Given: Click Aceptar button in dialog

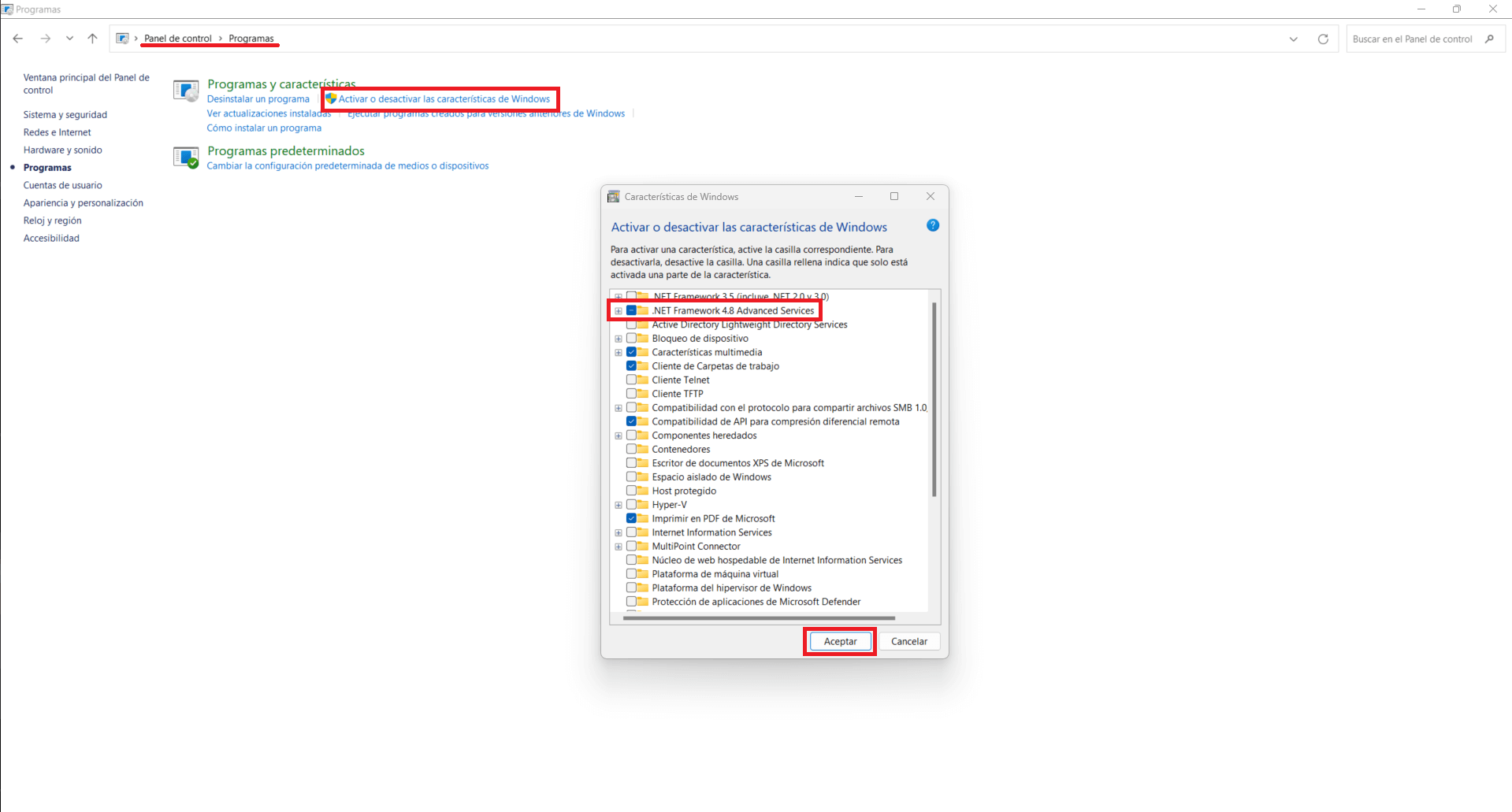Looking at the screenshot, I should pyautogui.click(x=841, y=642).
